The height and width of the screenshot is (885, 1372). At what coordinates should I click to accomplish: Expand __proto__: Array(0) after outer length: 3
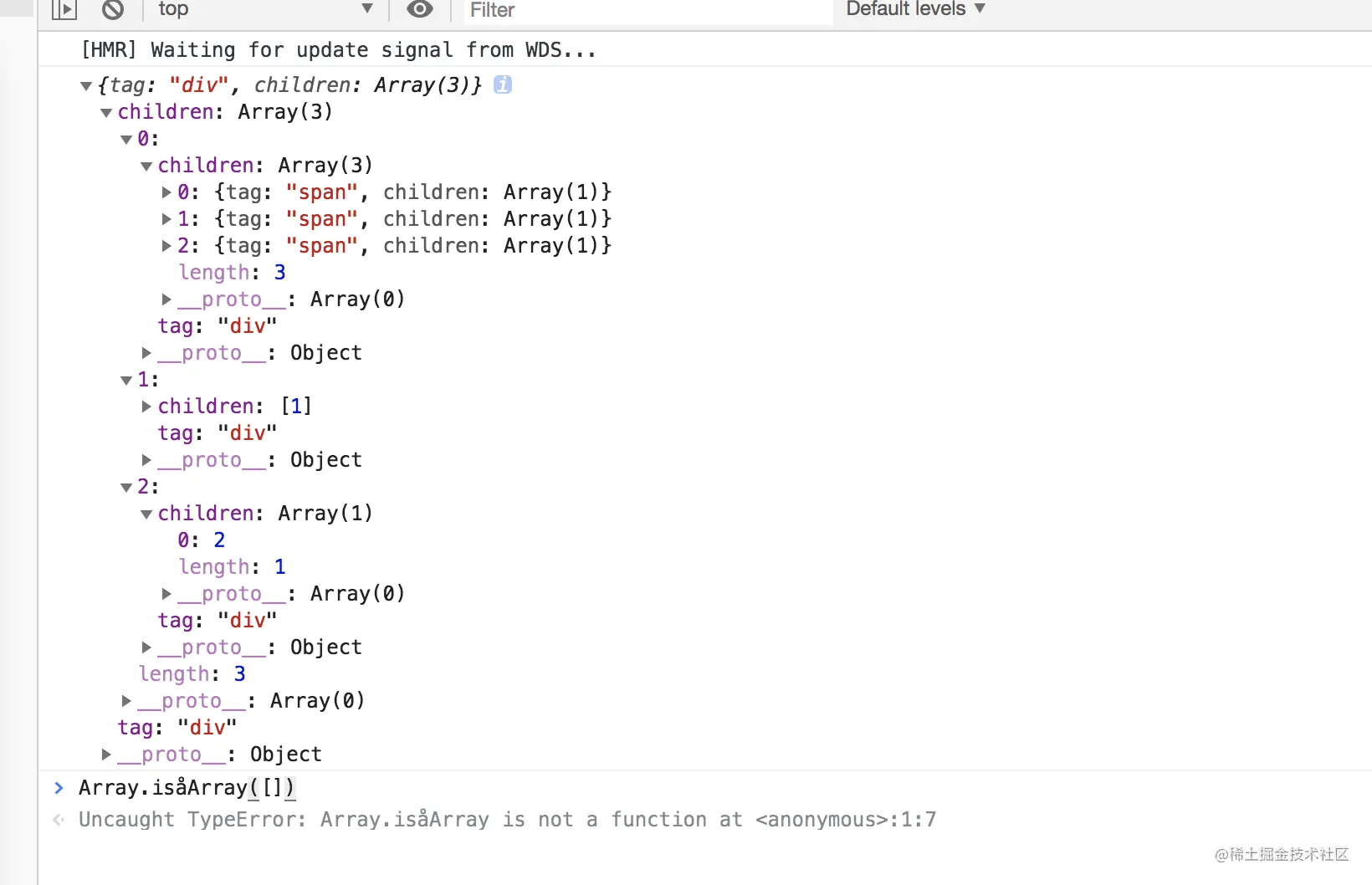click(x=126, y=701)
